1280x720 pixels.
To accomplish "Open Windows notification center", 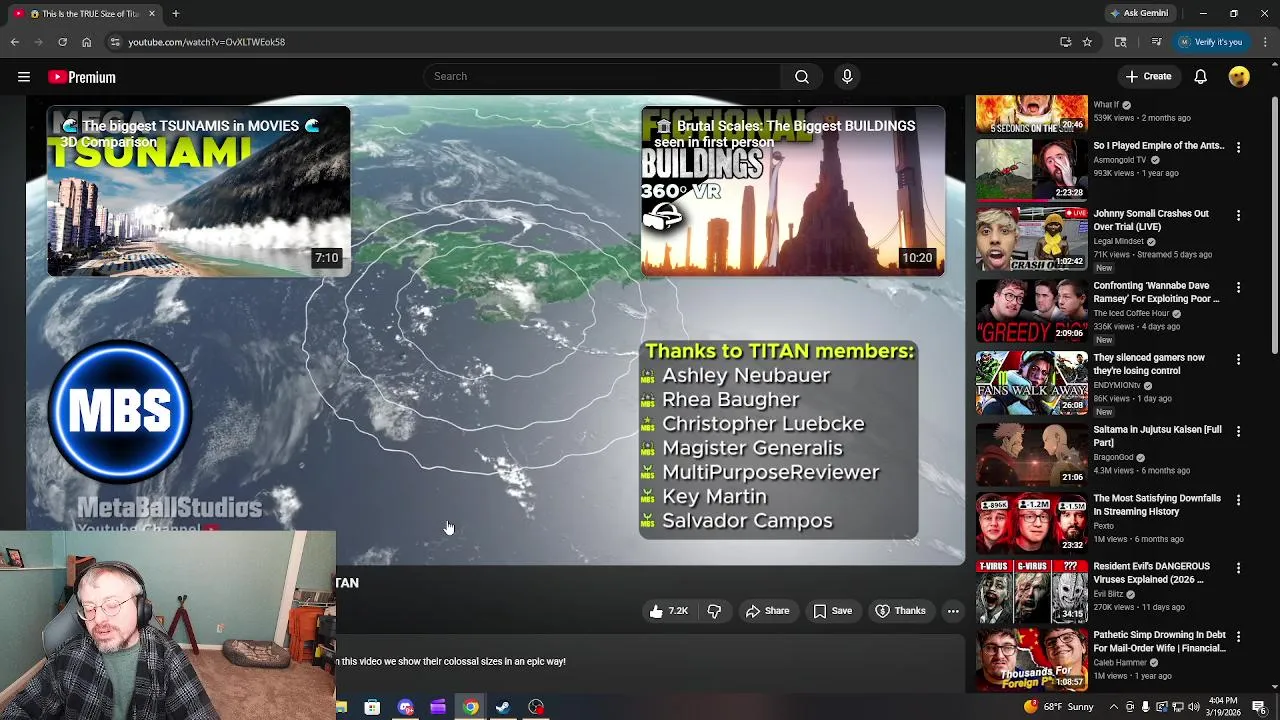I will 1259,707.
